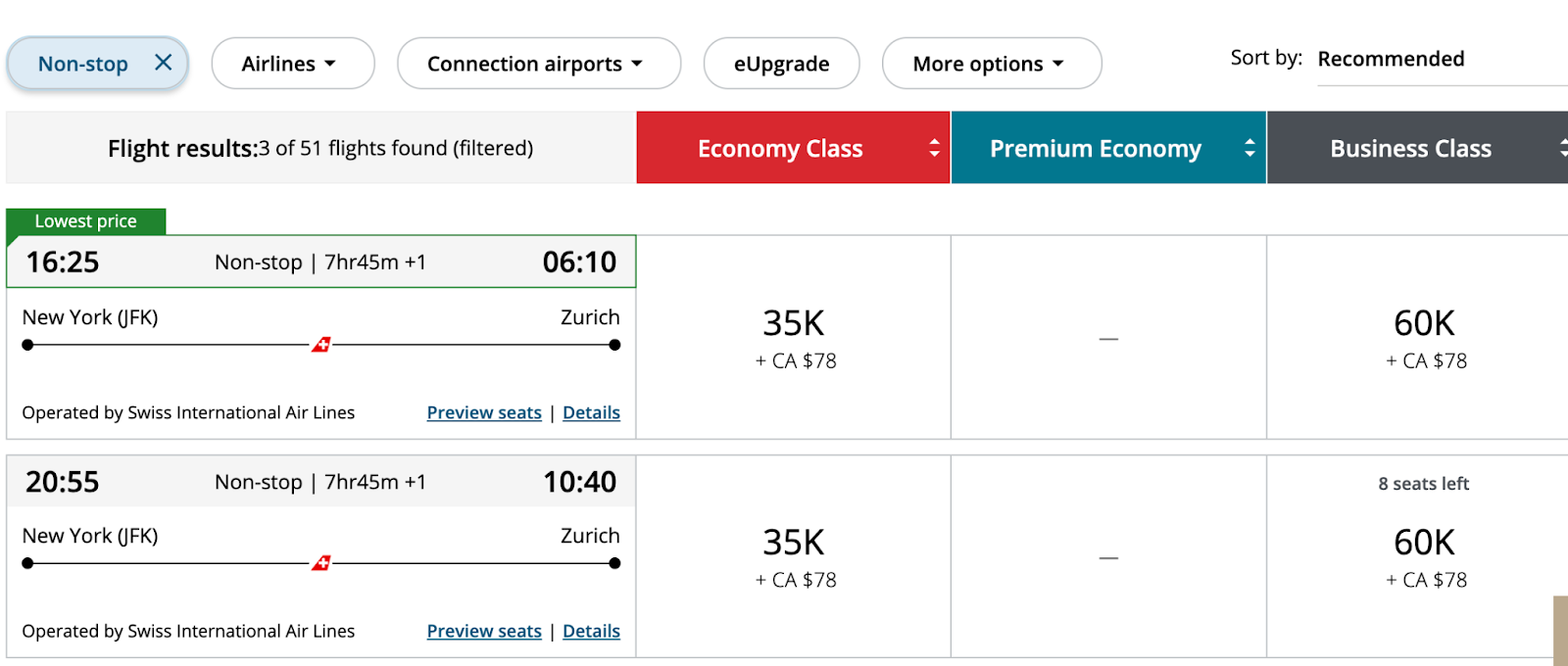Choose 60K business fare on 20:55 flight
1568x666 pixels.
click(x=1424, y=556)
